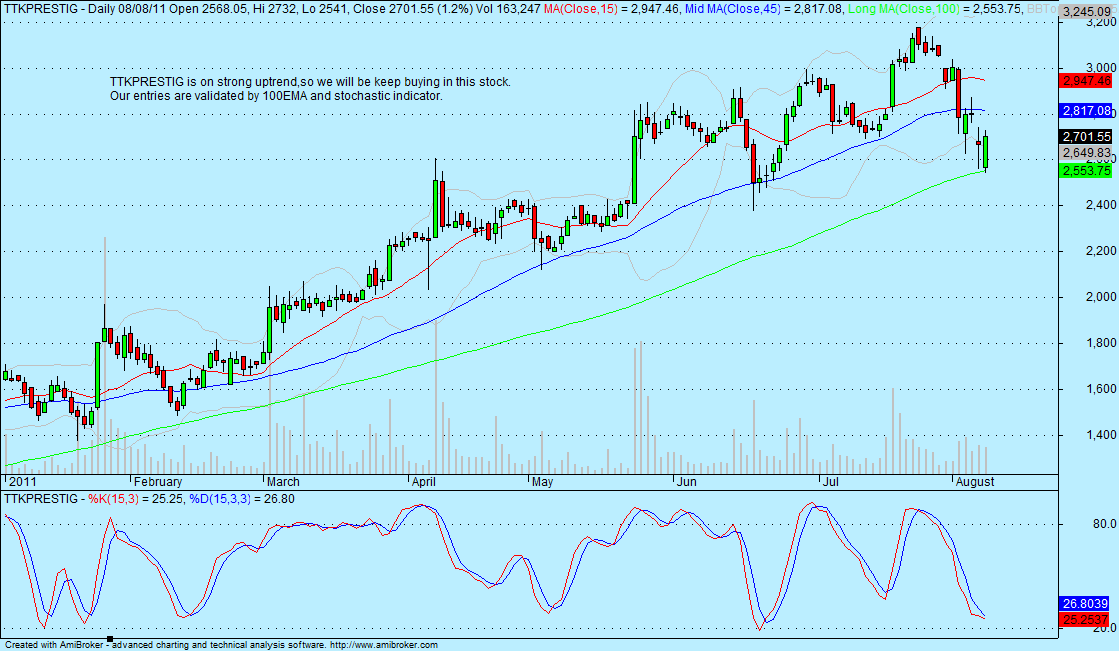Click the black 2,701.55 last-price tag
This screenshot has height=651, width=1119.
point(1086,136)
